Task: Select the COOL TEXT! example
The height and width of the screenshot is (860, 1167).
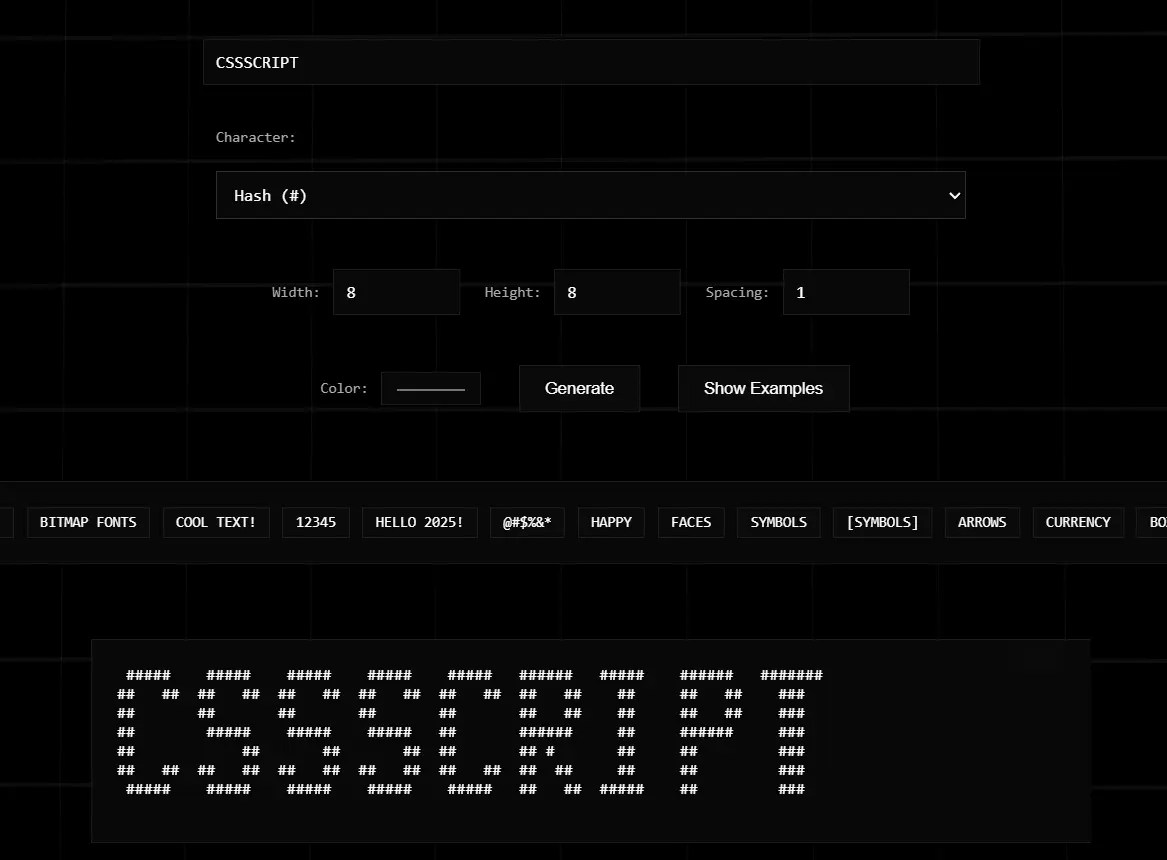Action: (x=216, y=521)
